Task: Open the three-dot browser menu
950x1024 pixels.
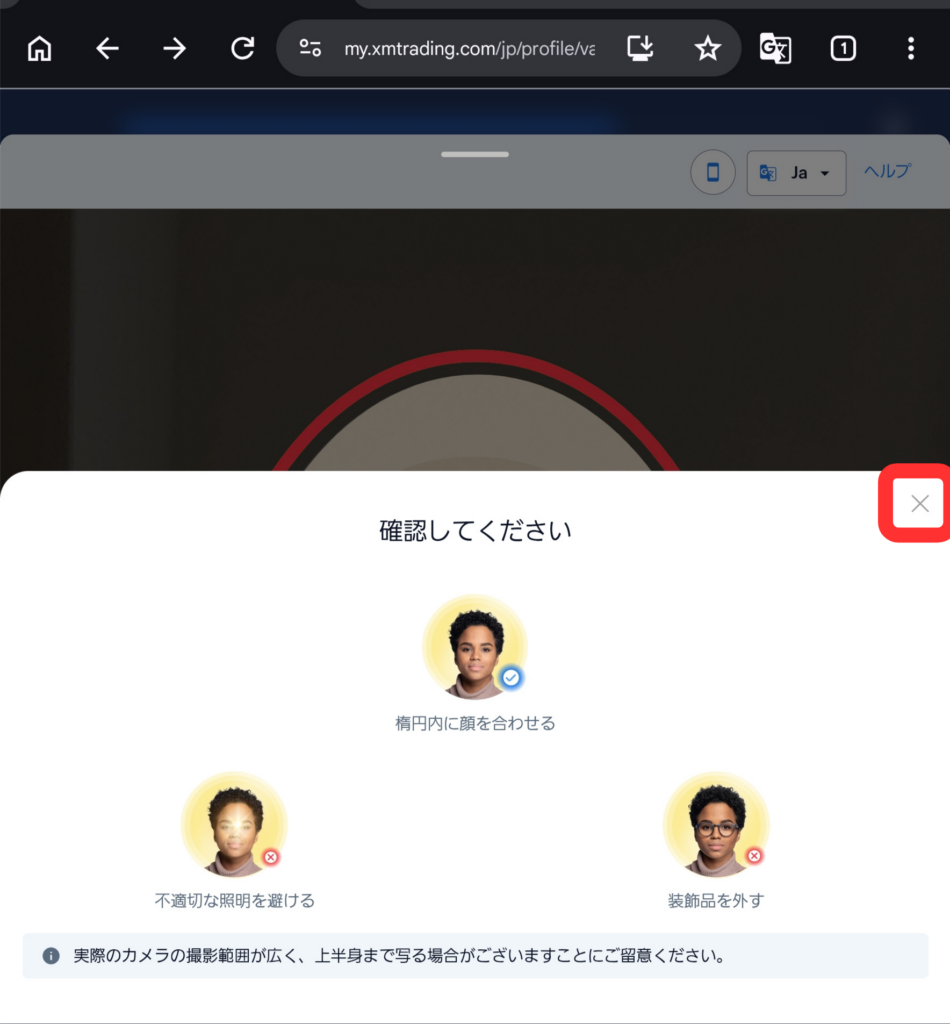Action: tap(911, 48)
